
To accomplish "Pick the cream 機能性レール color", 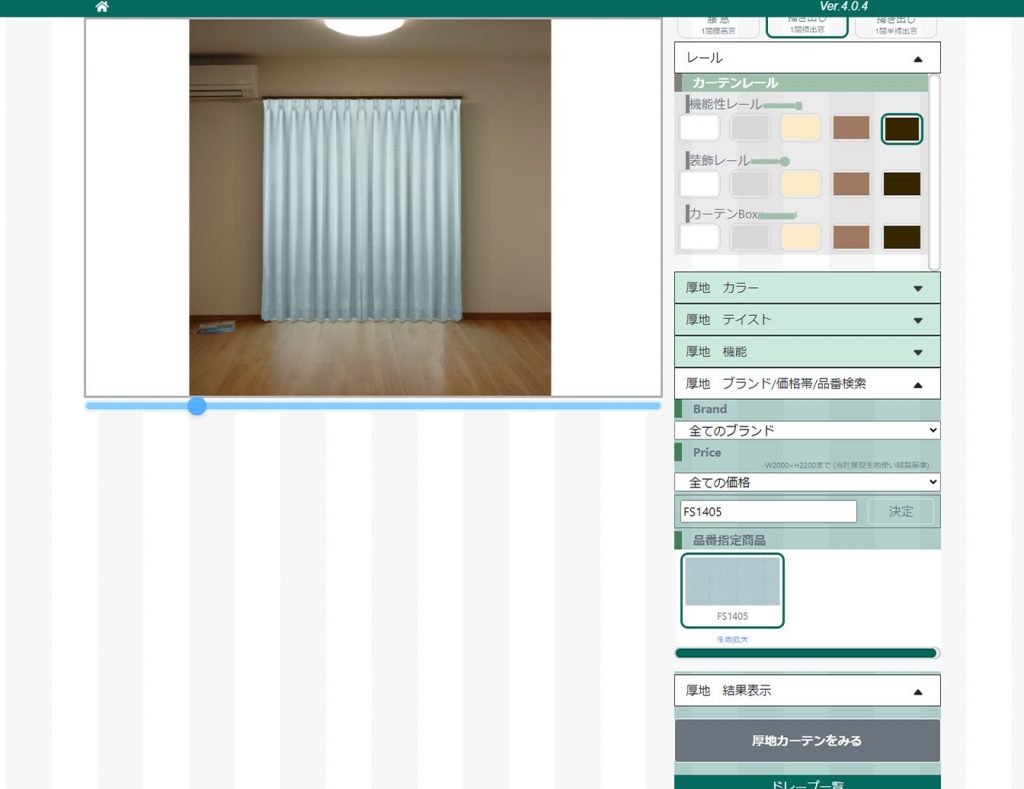I will pyautogui.click(x=801, y=128).
